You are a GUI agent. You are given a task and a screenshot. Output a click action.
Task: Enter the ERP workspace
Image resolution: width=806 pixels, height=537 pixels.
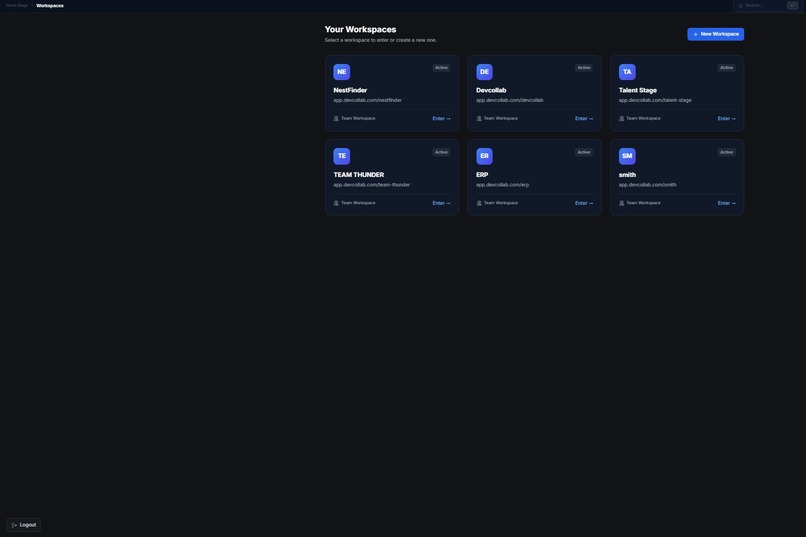point(584,203)
